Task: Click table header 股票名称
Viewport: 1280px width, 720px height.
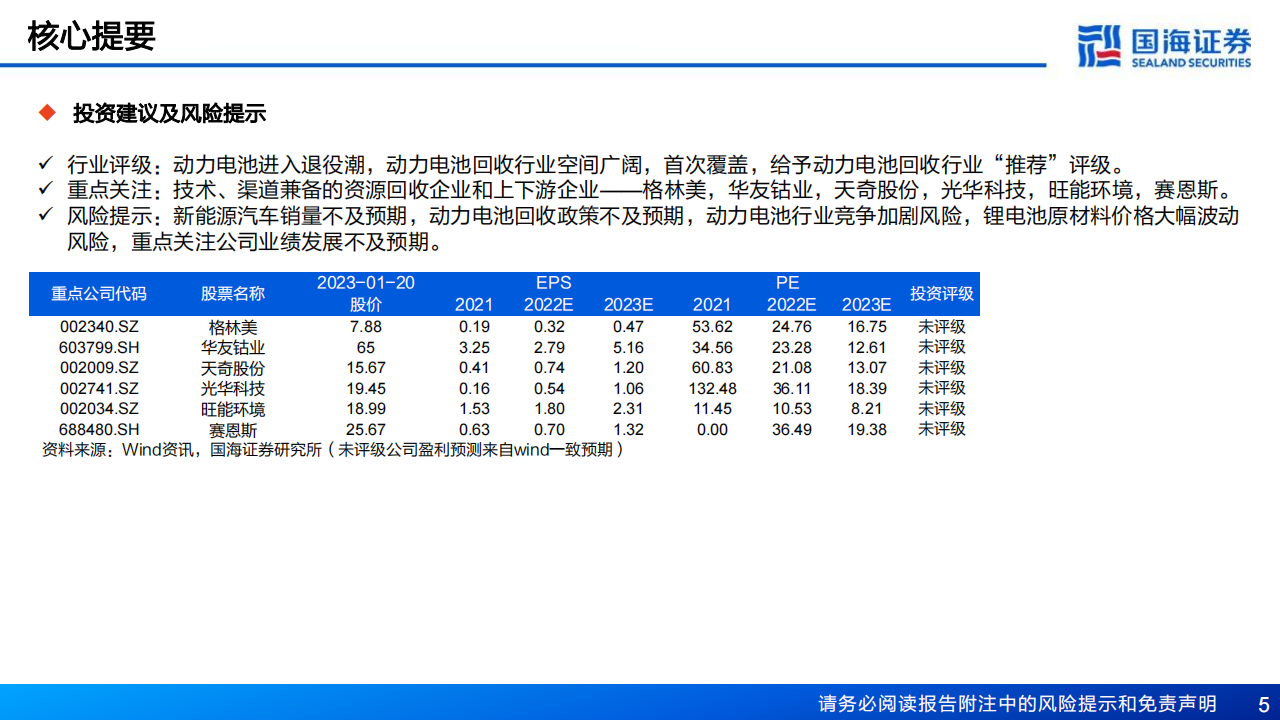Action: point(233,294)
